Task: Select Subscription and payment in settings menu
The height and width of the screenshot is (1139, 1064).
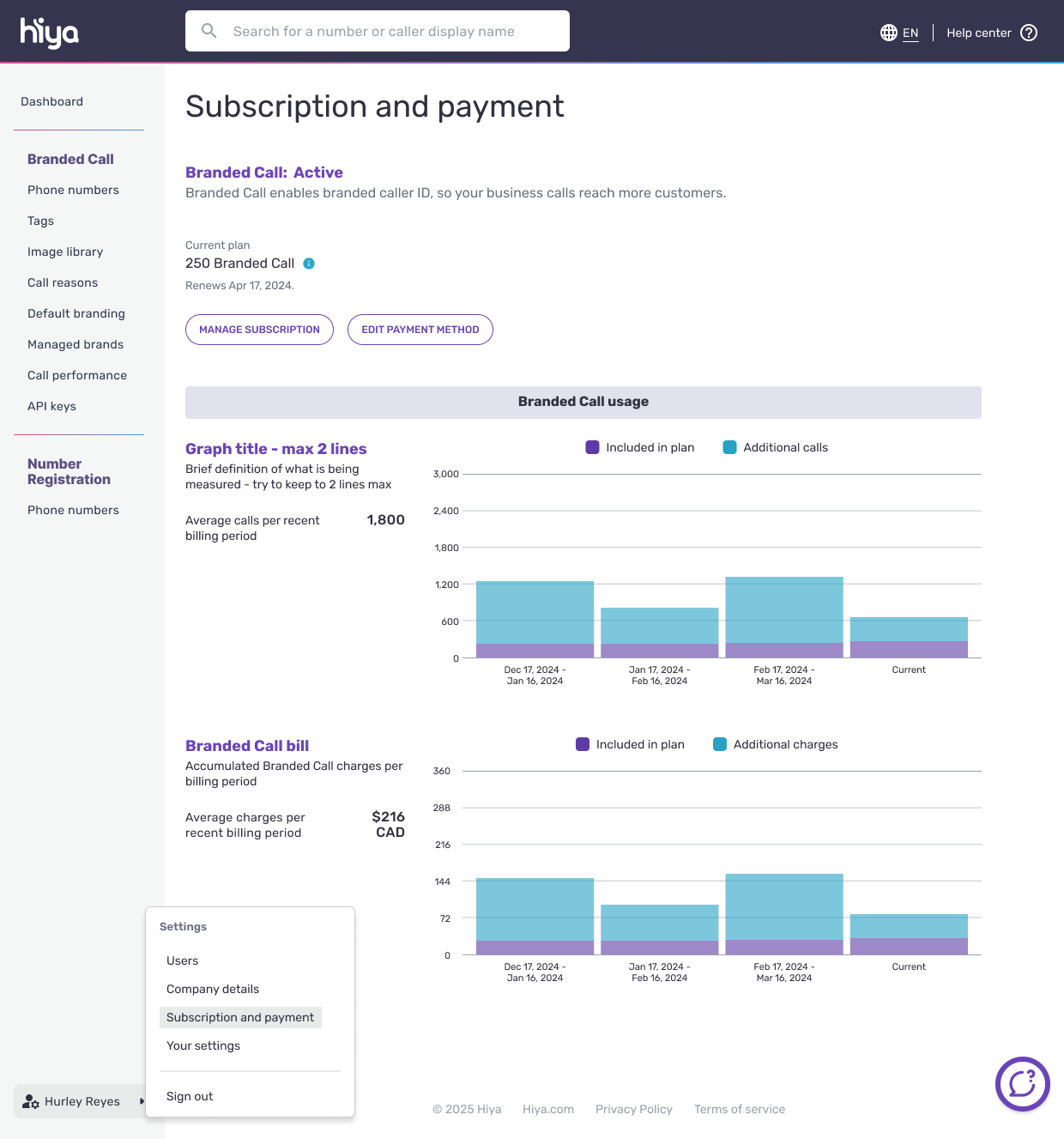Action: pos(240,1017)
